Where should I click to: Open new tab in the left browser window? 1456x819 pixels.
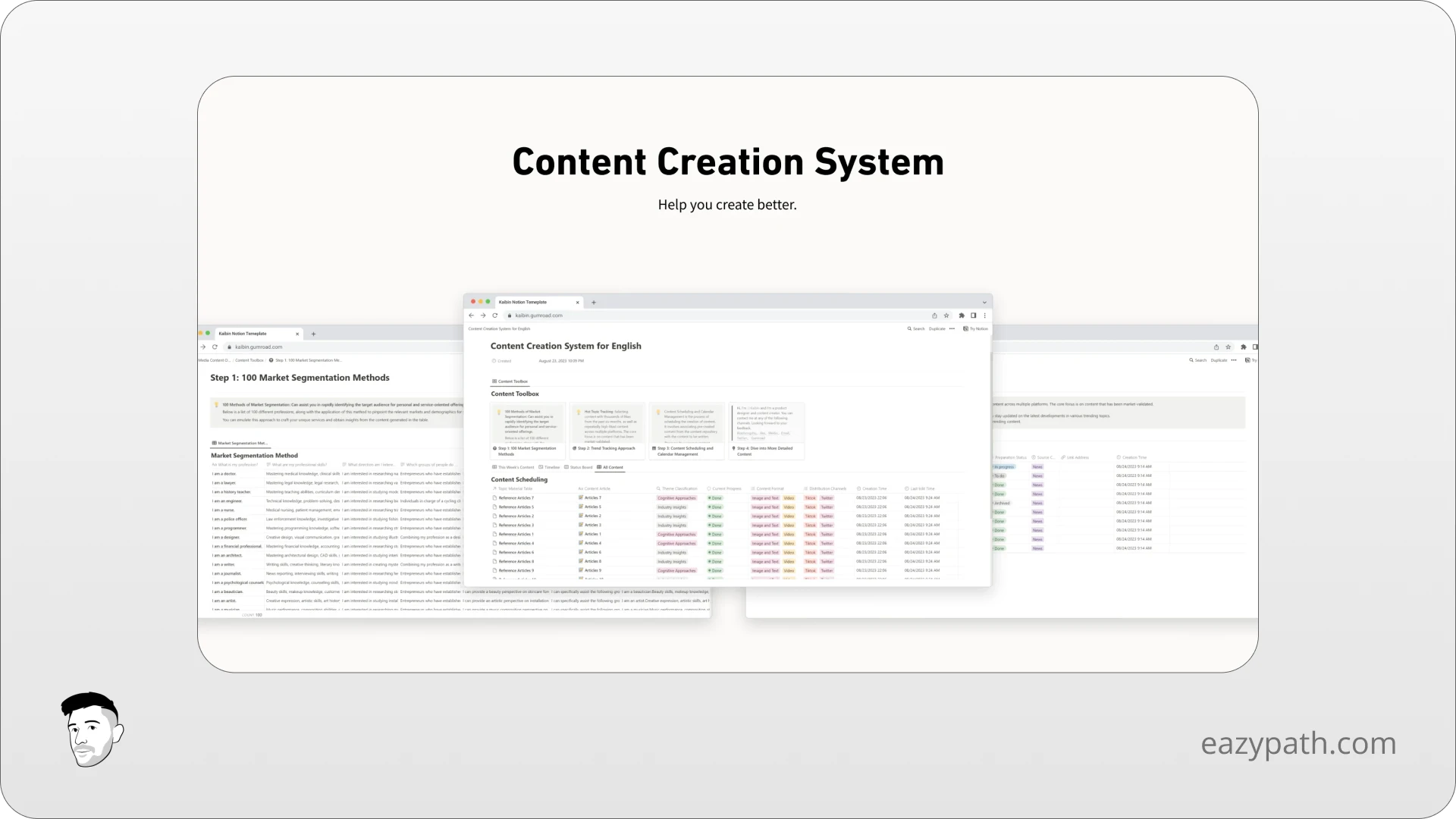tap(313, 334)
